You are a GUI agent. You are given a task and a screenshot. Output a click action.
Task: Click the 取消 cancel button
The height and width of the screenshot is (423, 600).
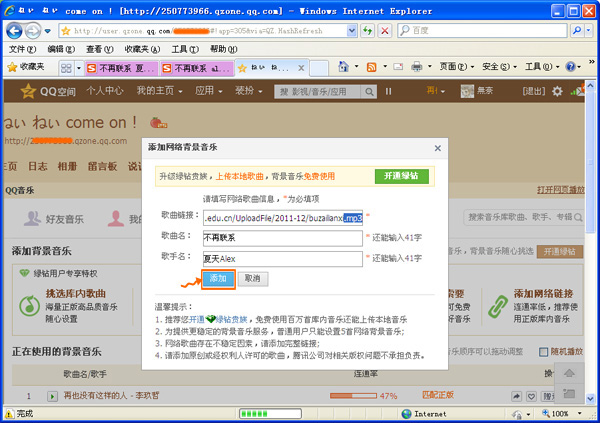[x=253, y=279]
